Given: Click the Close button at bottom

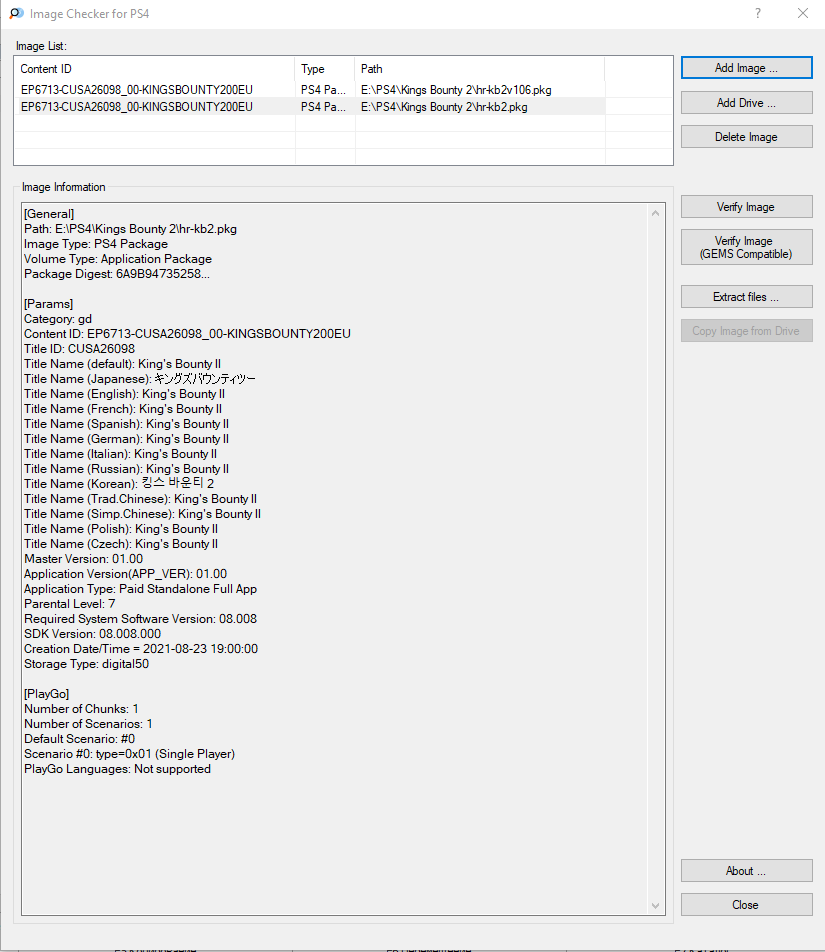Looking at the screenshot, I should click(746, 905).
